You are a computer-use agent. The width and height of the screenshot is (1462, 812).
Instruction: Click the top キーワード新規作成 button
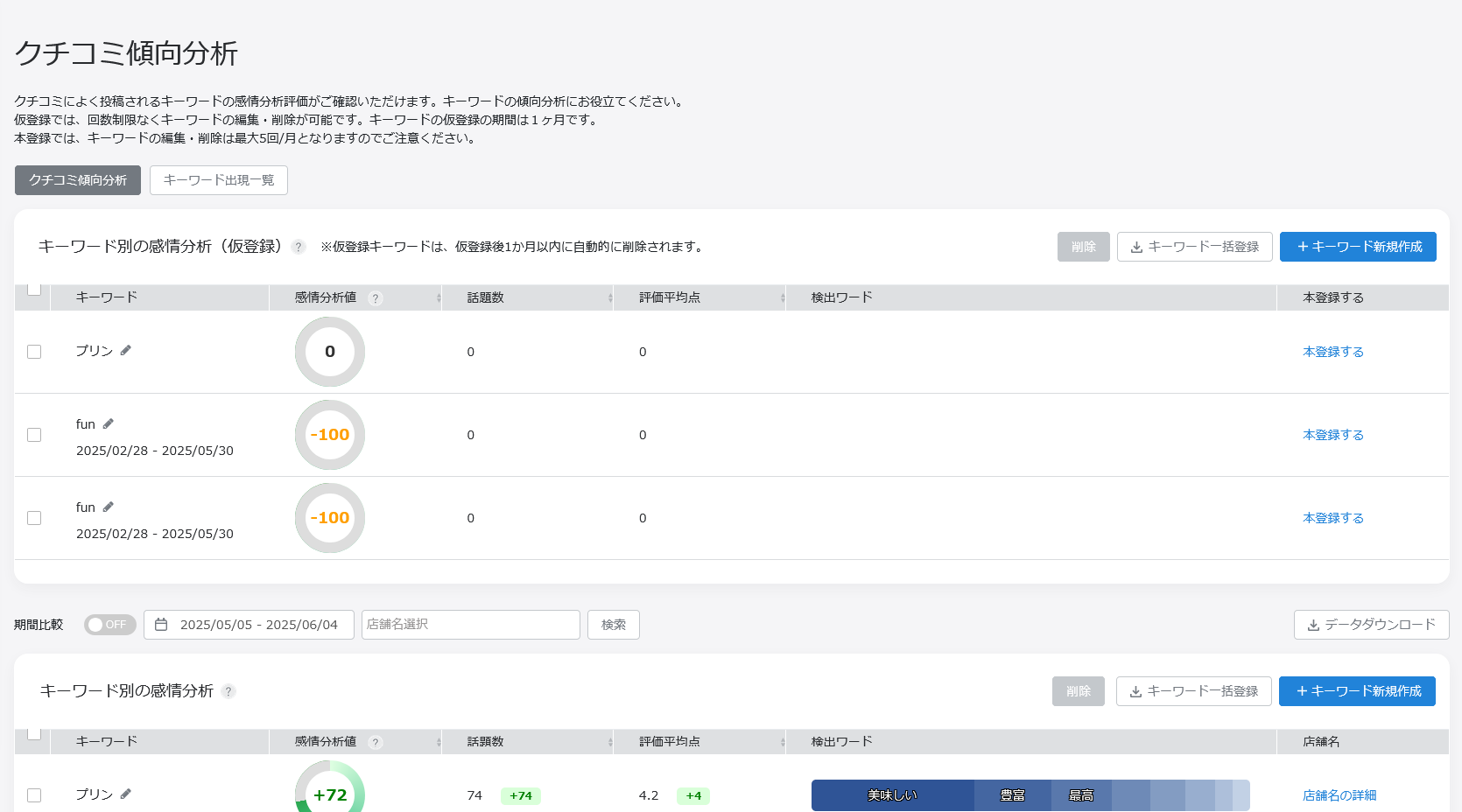(x=1358, y=247)
